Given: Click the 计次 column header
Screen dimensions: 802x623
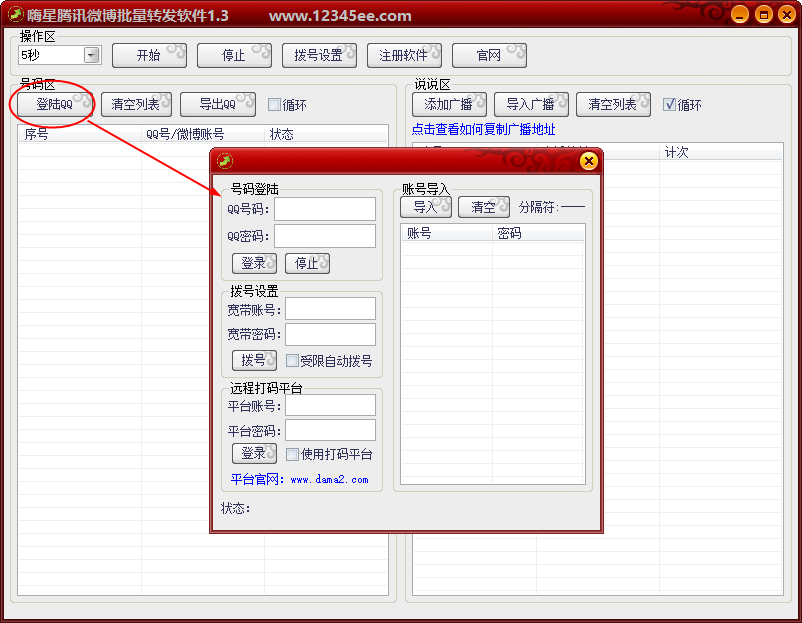Looking at the screenshot, I should coord(720,152).
